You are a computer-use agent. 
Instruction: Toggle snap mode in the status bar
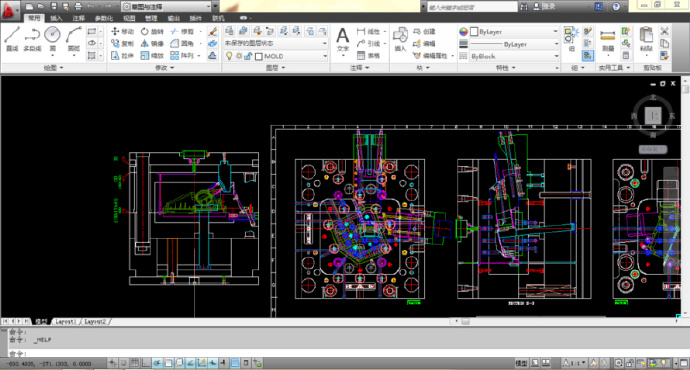[x=124, y=363]
